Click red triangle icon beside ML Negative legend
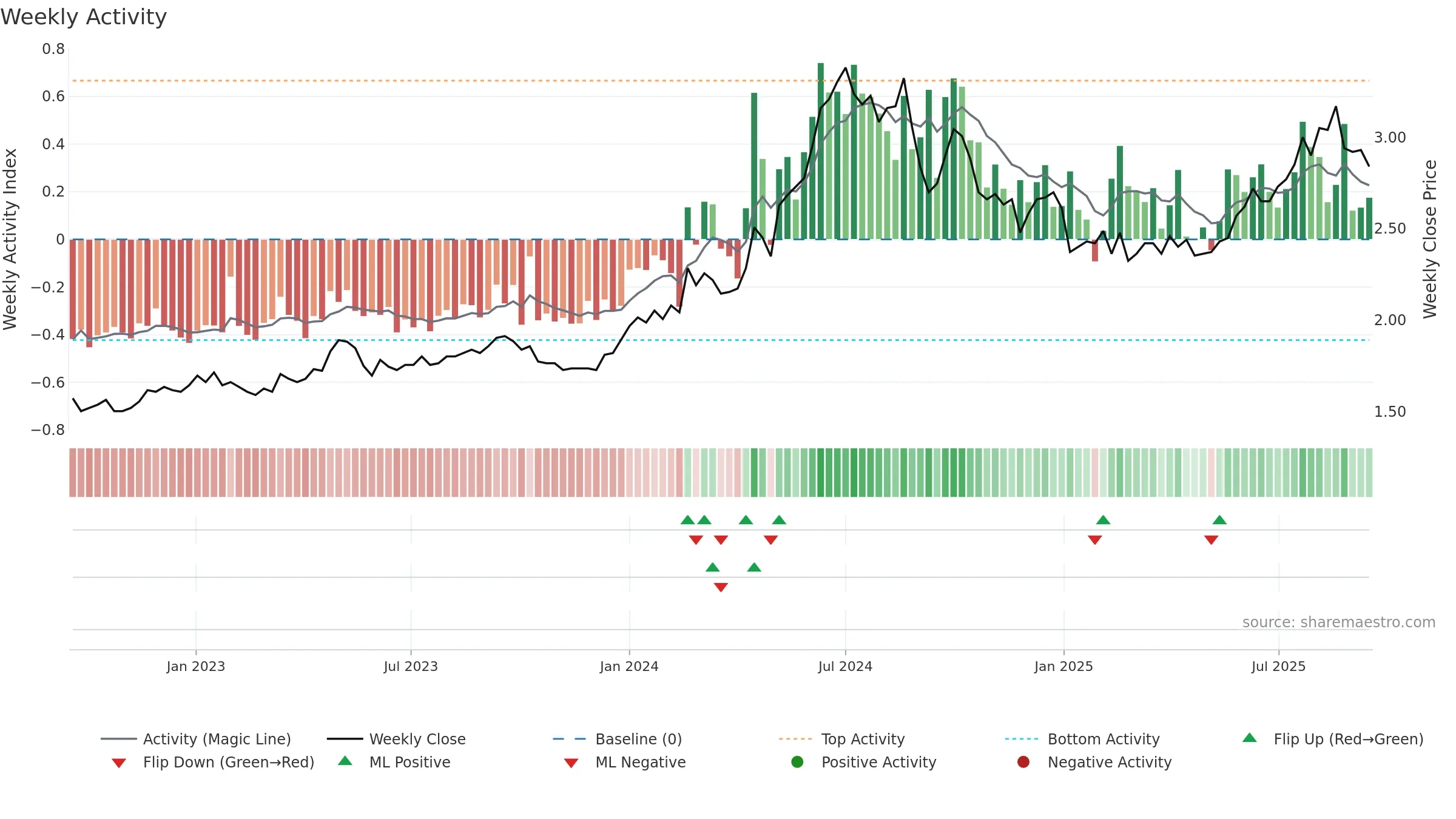The height and width of the screenshot is (819, 1456). pyautogui.click(x=571, y=763)
